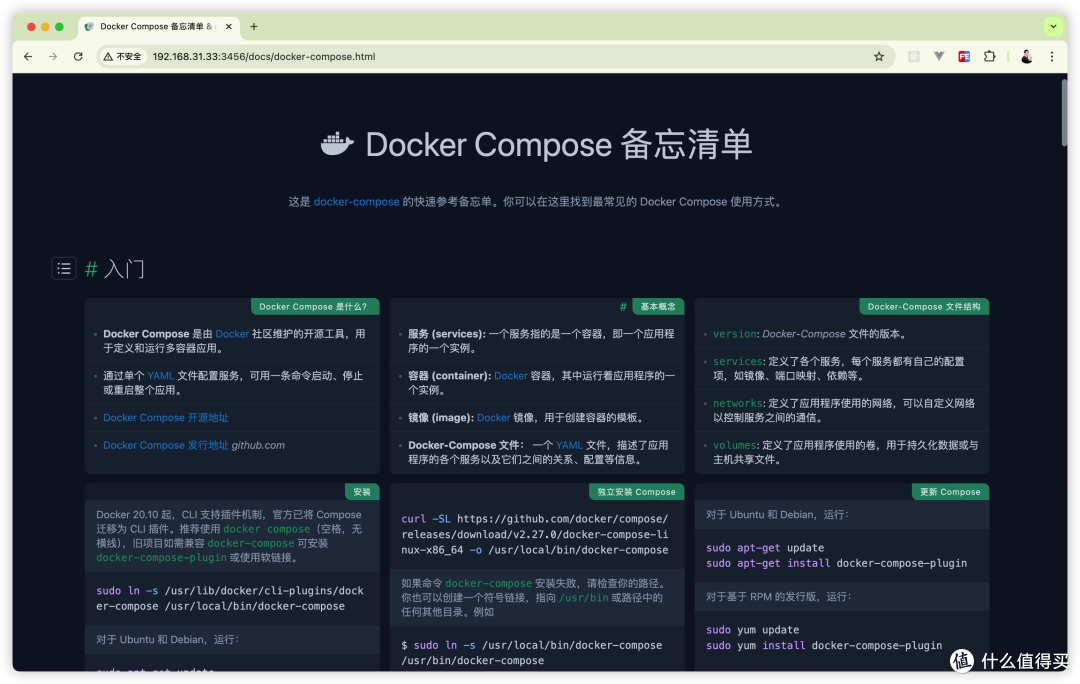Viewport: 1080px width, 684px height.
Task: Click the Docker Compose 是什么? card label
Action: [x=313, y=307]
